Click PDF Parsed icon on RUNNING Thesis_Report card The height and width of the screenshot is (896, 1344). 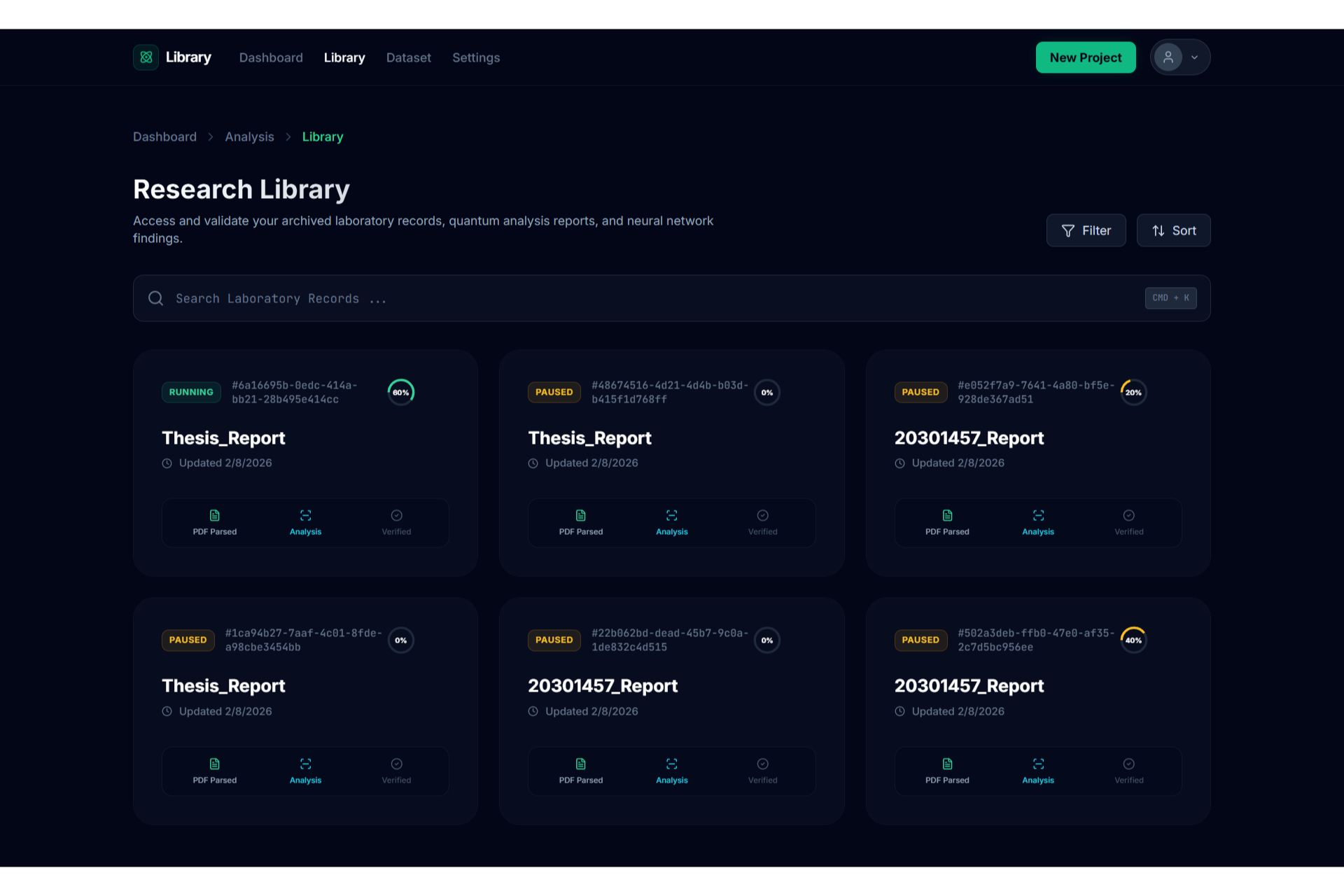coord(214,515)
